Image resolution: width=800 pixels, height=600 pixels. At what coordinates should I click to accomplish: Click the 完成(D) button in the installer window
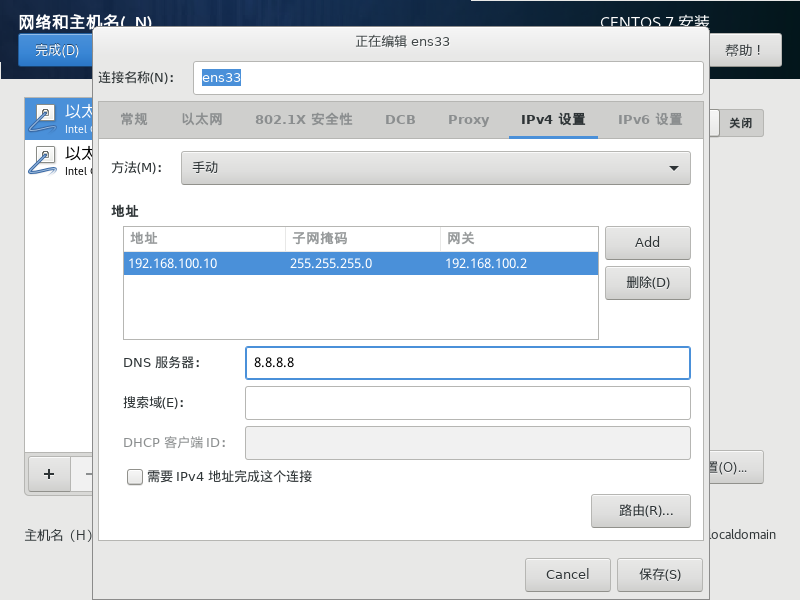[56, 50]
